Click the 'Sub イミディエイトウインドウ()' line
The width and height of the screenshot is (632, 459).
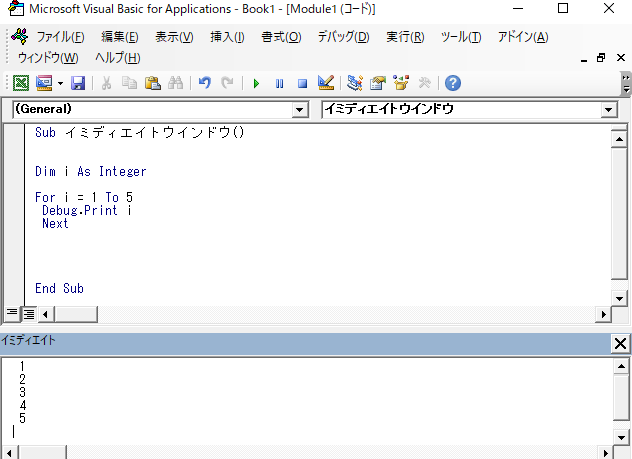tap(139, 132)
